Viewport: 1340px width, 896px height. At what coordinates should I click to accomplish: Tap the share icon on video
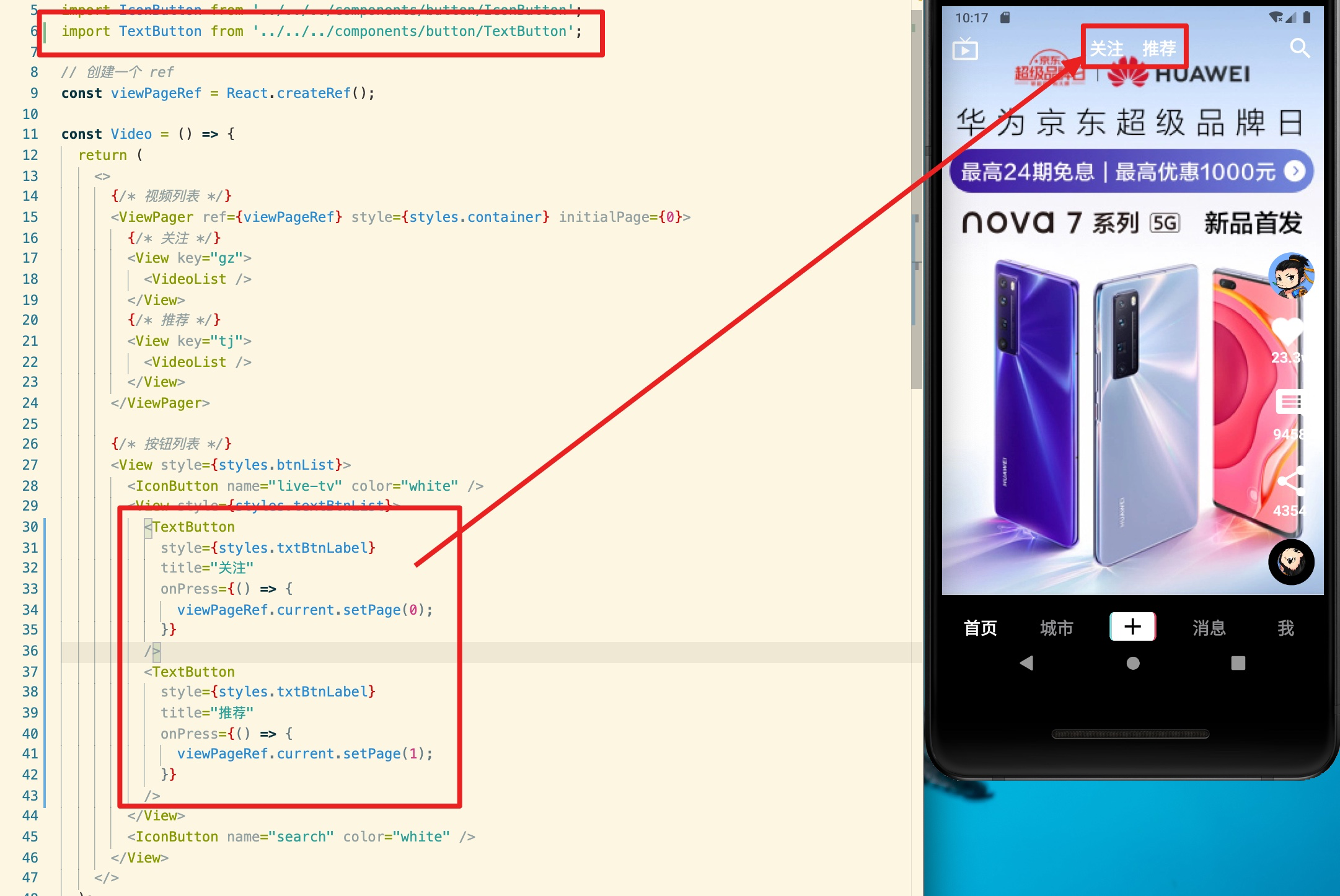(x=1291, y=480)
